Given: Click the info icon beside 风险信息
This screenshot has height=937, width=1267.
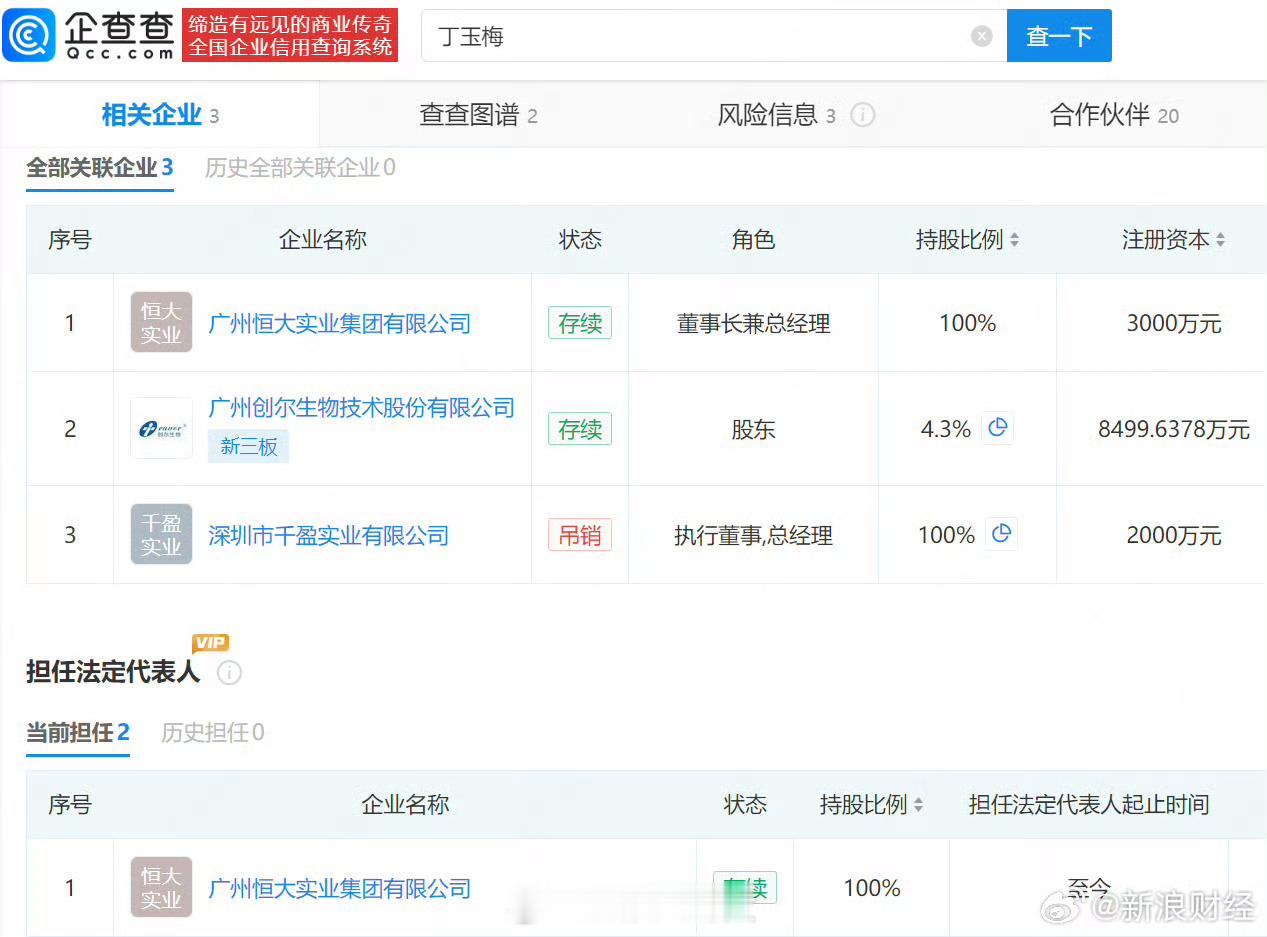Looking at the screenshot, I should [x=862, y=115].
